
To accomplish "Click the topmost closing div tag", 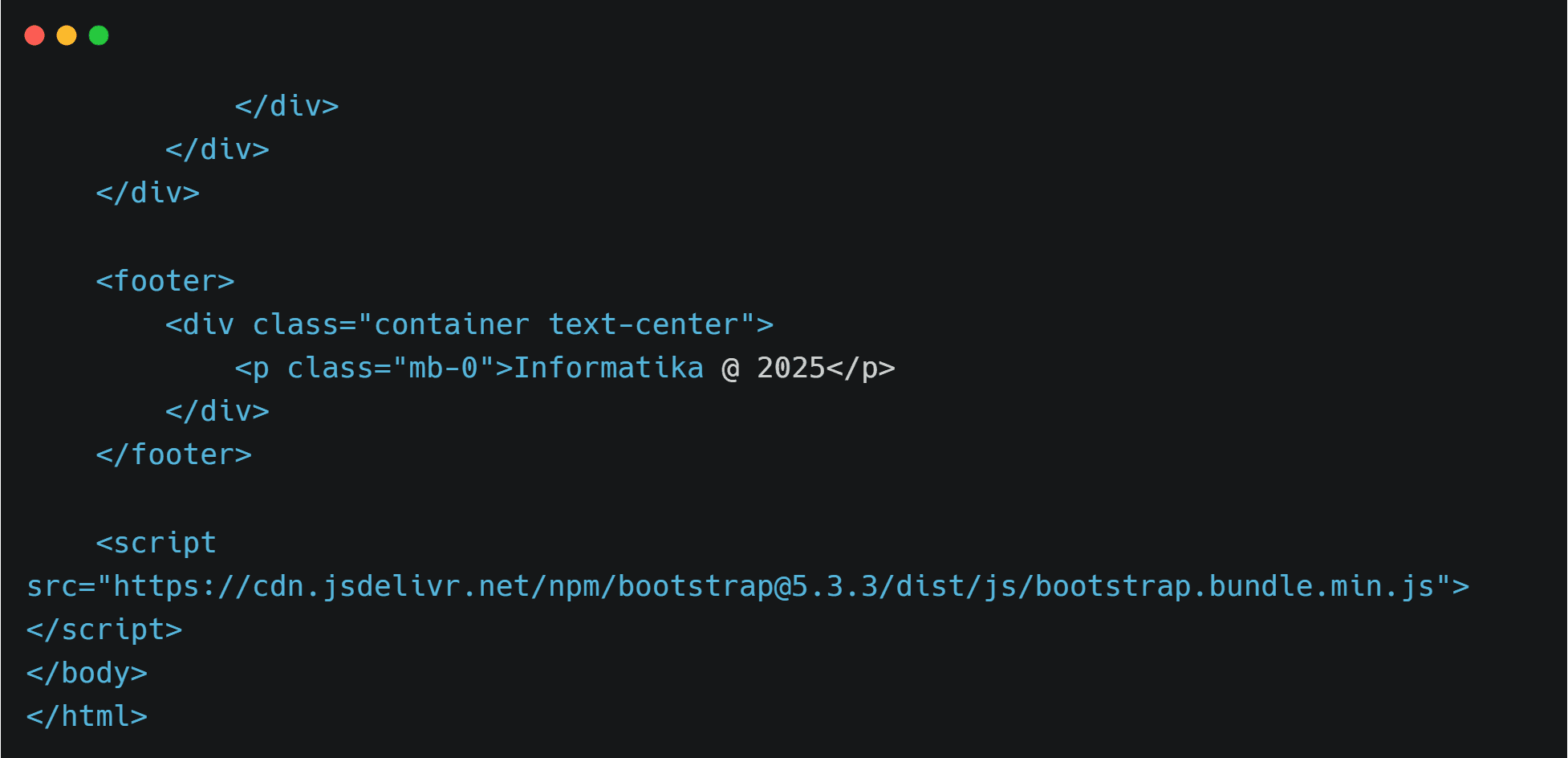I will (x=286, y=106).
